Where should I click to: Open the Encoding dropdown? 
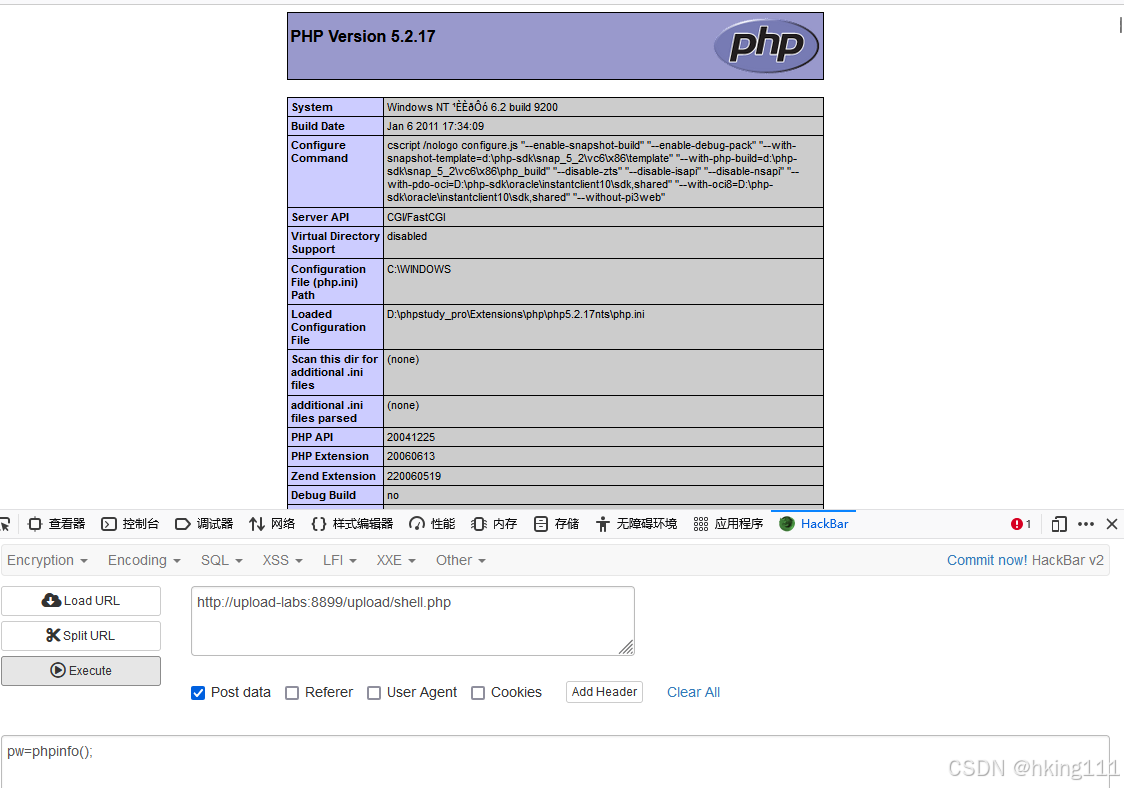point(143,560)
